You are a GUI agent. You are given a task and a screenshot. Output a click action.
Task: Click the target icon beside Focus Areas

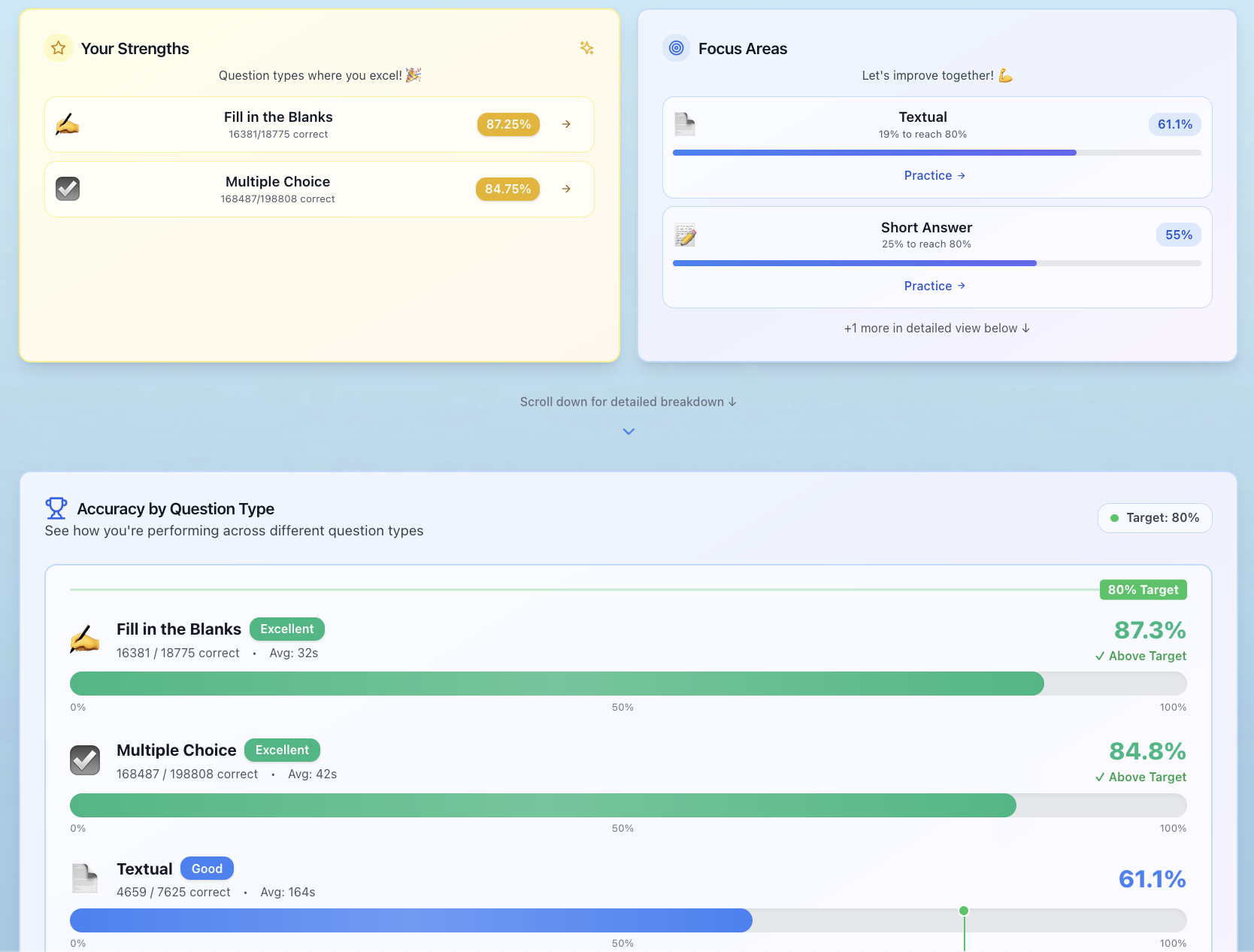(677, 48)
